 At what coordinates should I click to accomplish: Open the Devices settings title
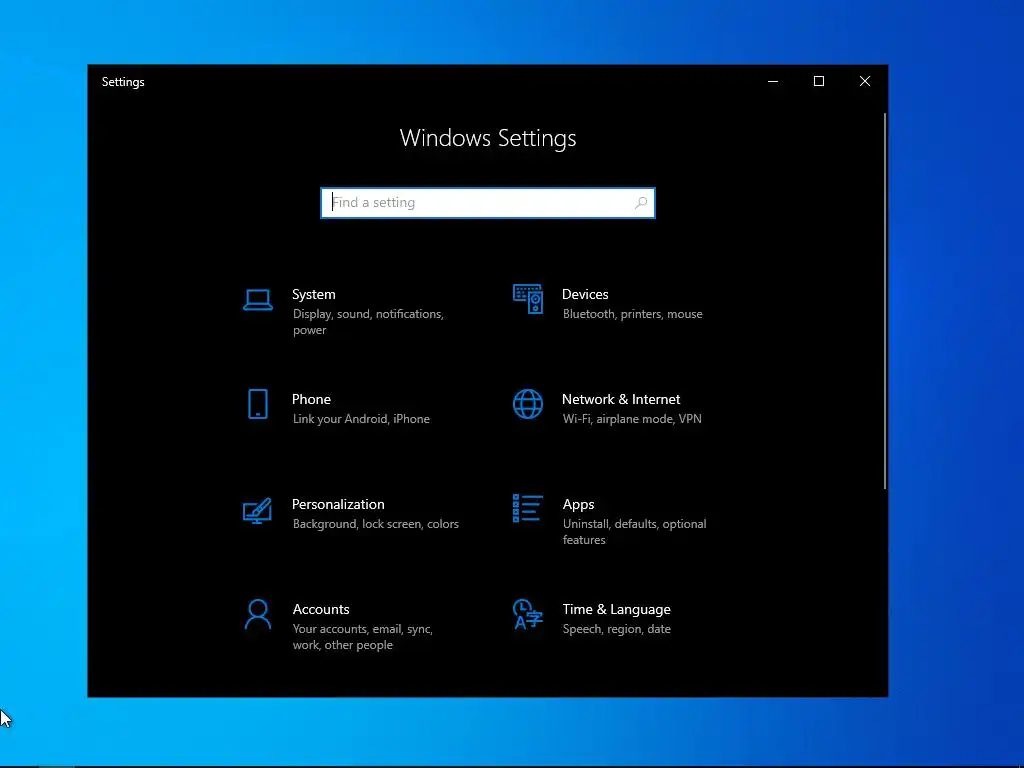(x=585, y=295)
